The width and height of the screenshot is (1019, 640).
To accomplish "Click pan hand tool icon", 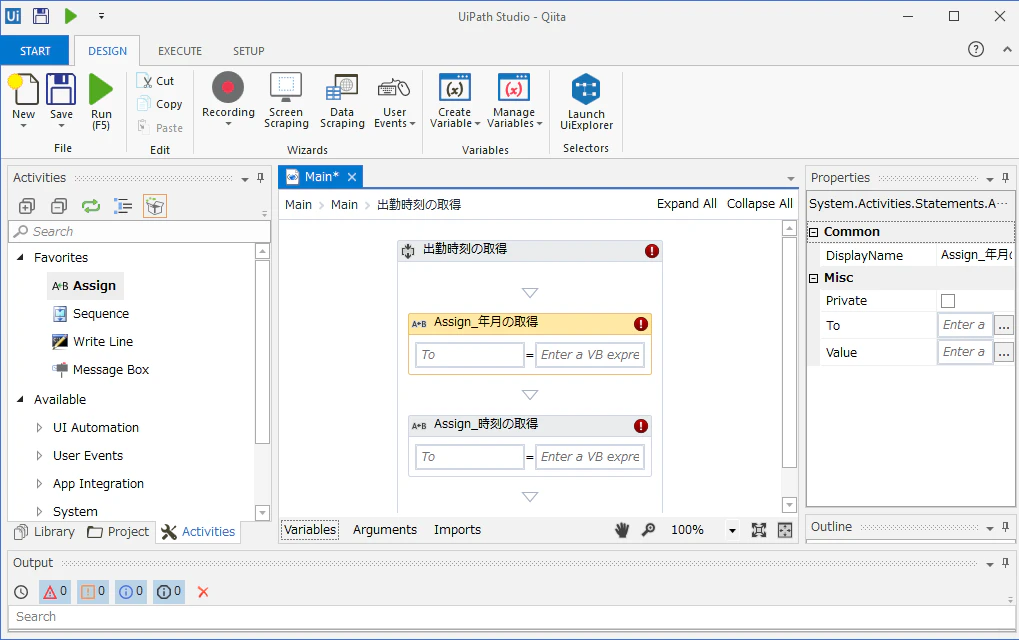I will (622, 530).
